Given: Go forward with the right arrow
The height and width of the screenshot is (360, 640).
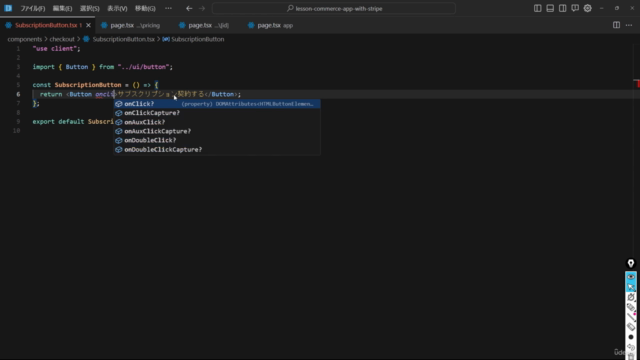Looking at the screenshot, I should (x=202, y=8).
